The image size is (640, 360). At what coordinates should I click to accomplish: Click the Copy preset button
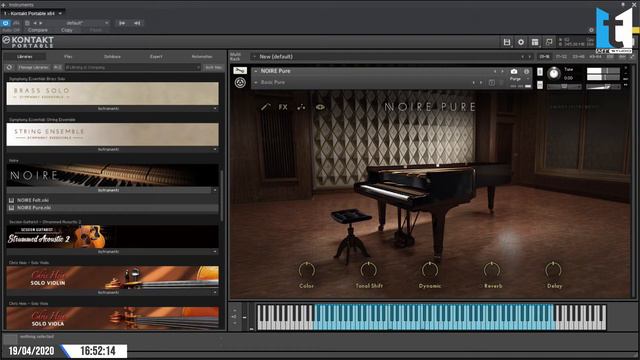click(67, 30)
